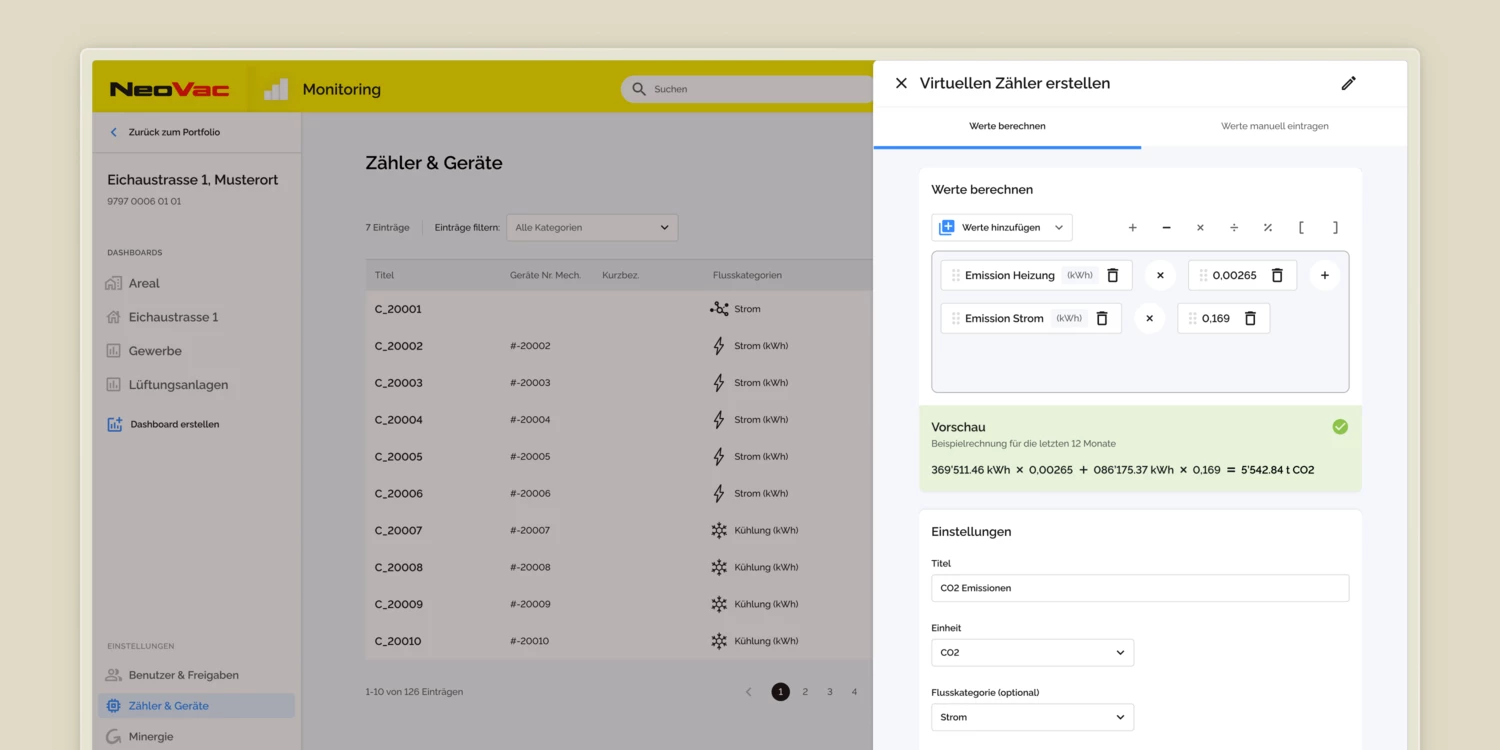
Task: Click the pencil edit icon in panel header
Action: coord(1348,84)
